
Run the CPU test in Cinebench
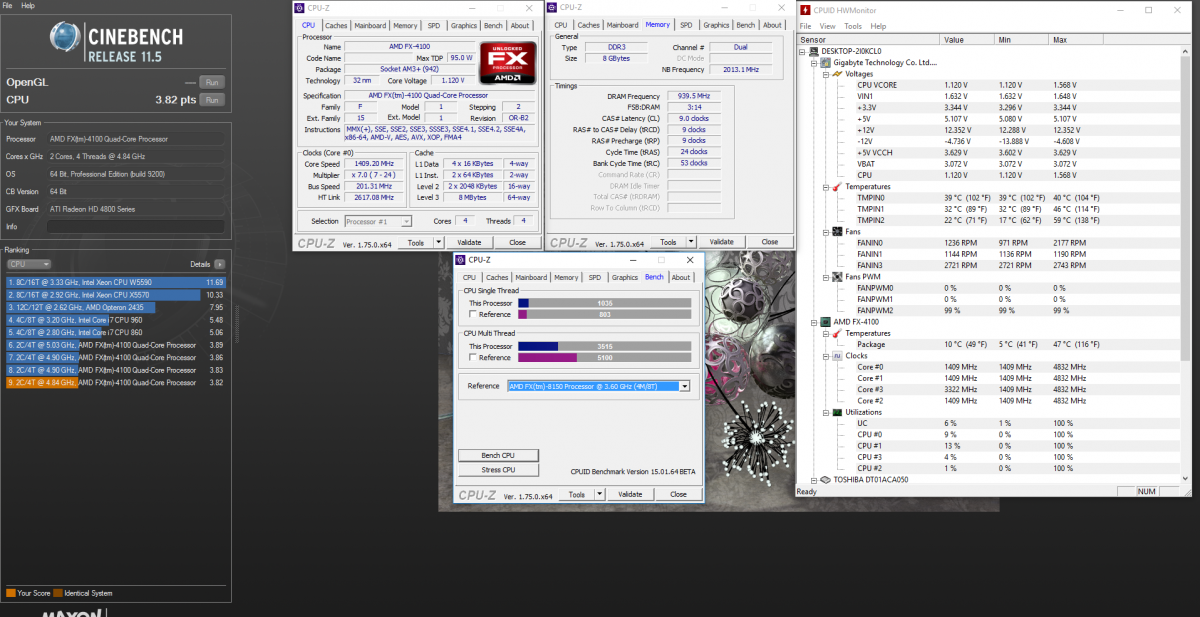pos(211,100)
